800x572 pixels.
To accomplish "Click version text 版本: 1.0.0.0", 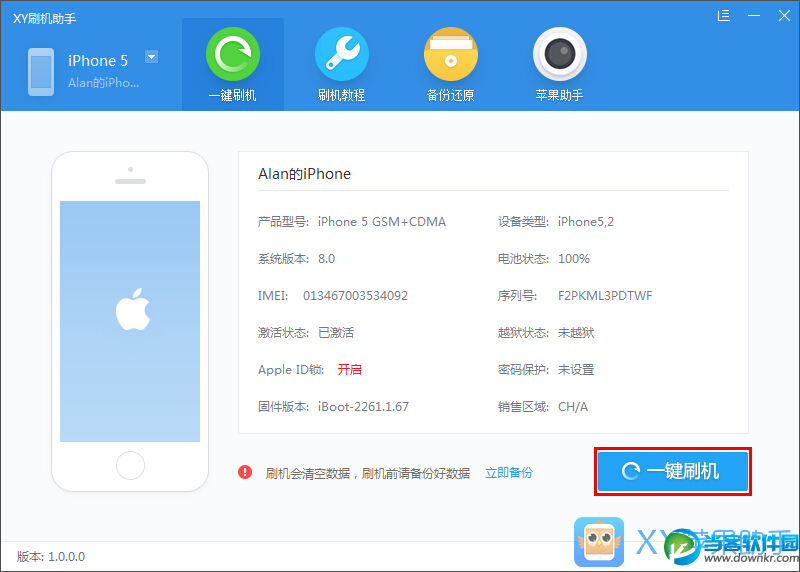I will point(51,556).
